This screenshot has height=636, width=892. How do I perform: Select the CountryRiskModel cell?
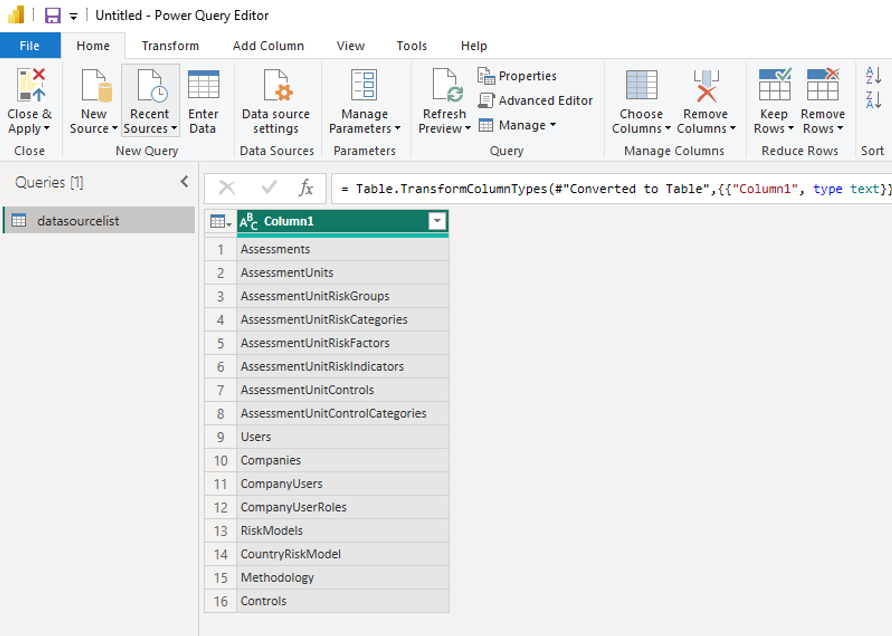342,554
